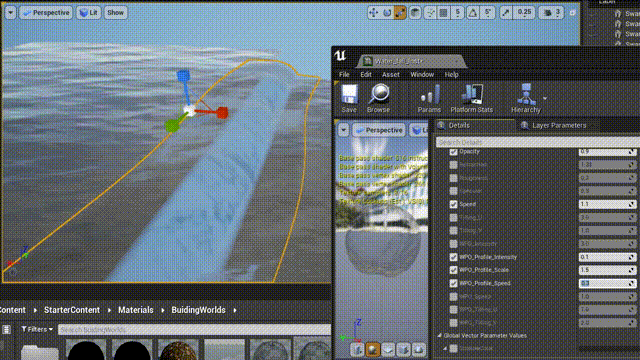640x360 pixels.
Task: Open File menu in material editor
Action: (x=344, y=74)
